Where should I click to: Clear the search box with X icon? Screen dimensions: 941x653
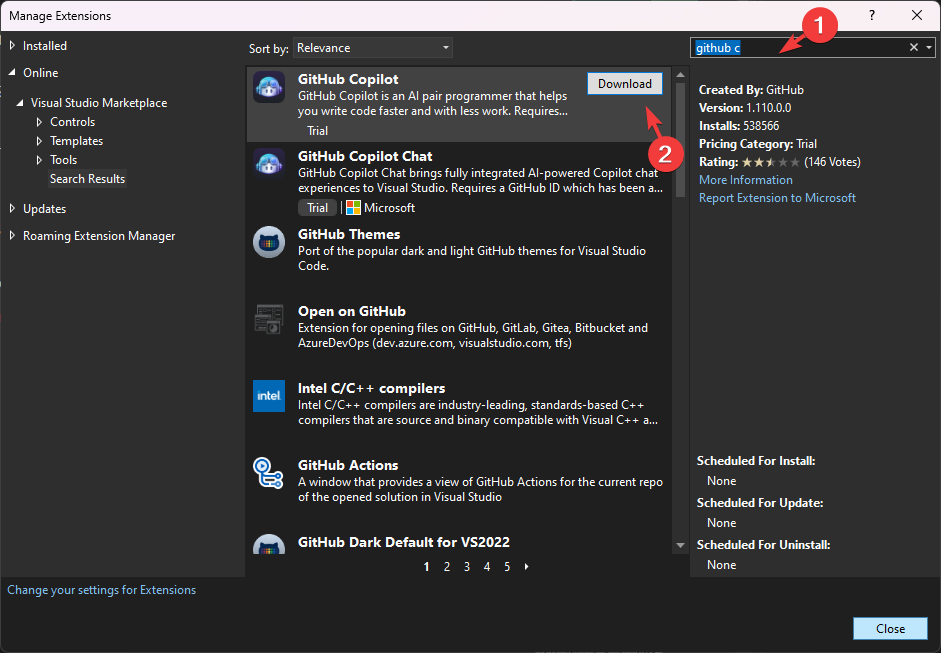point(913,47)
